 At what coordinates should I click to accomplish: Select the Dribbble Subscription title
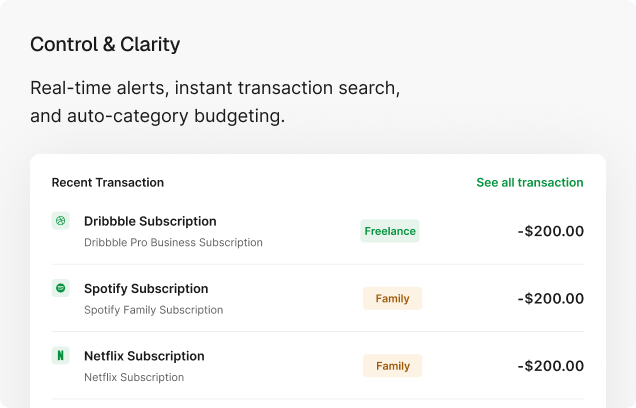[x=150, y=221]
